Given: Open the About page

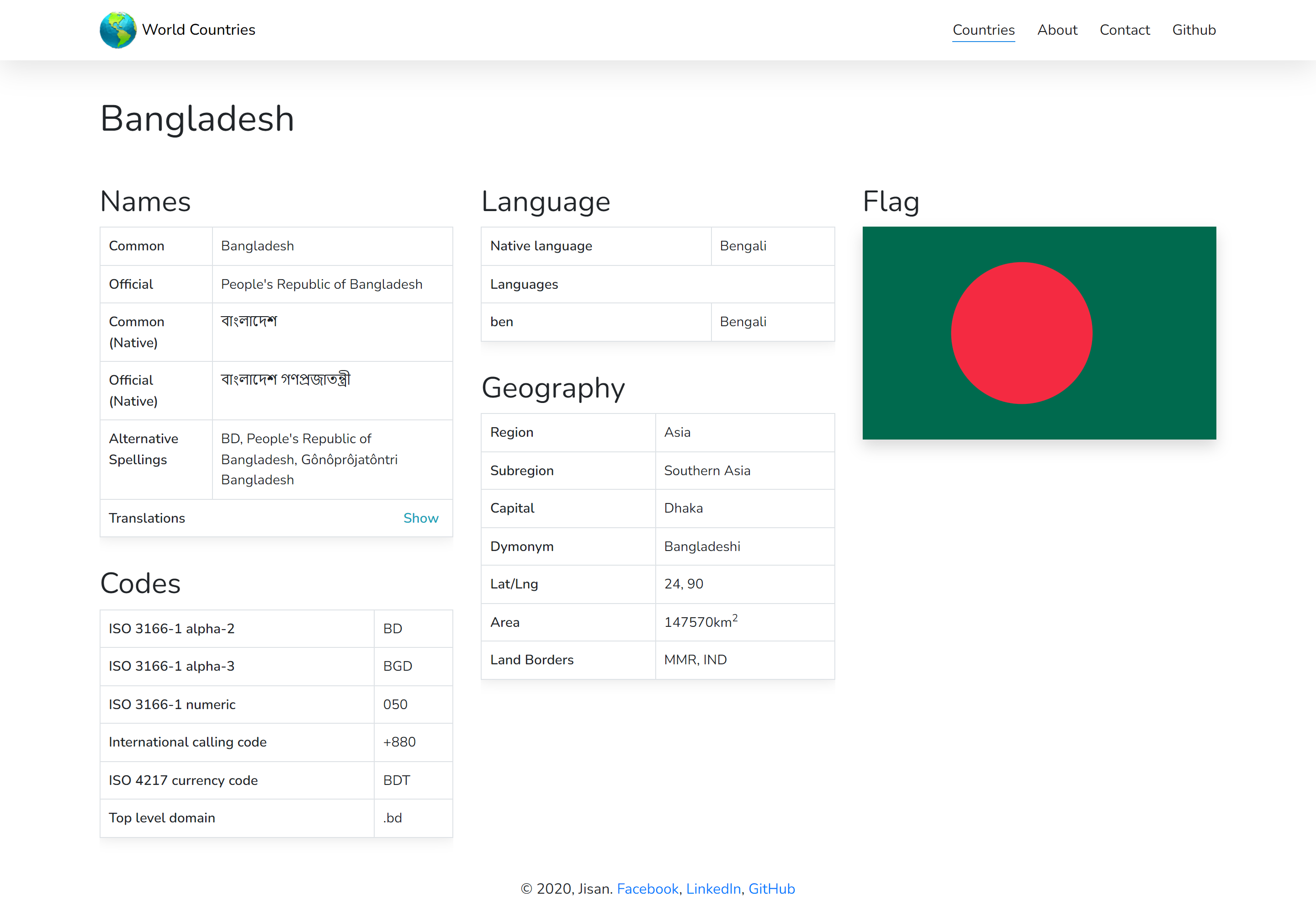Looking at the screenshot, I should click(1057, 29).
